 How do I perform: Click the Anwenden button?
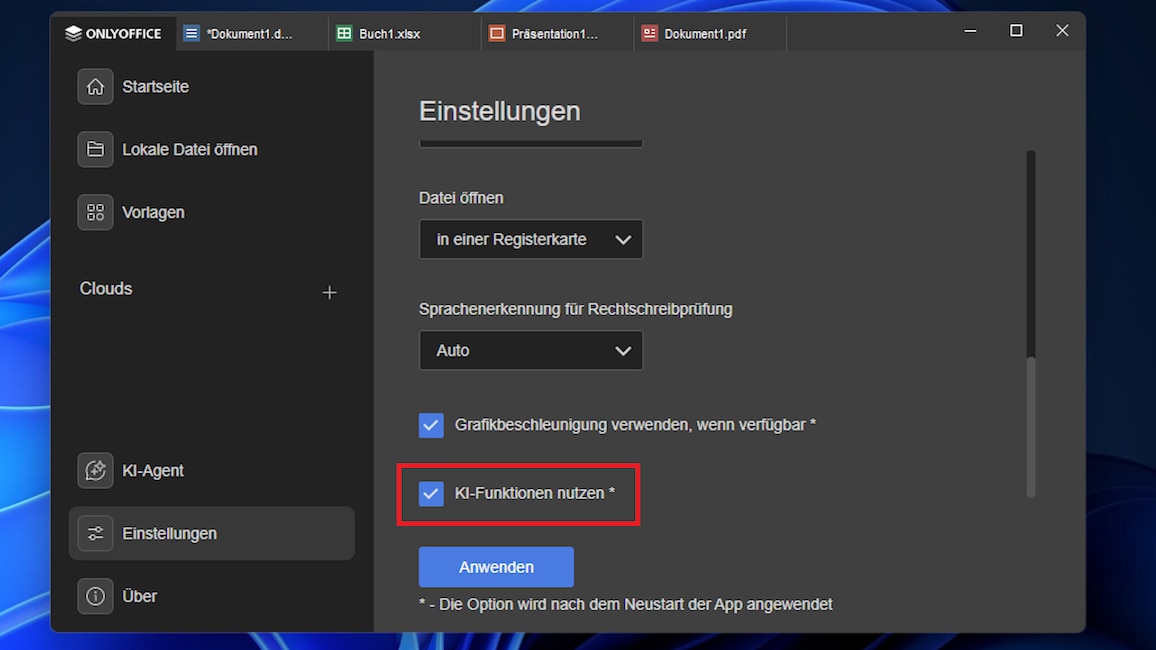(496, 567)
